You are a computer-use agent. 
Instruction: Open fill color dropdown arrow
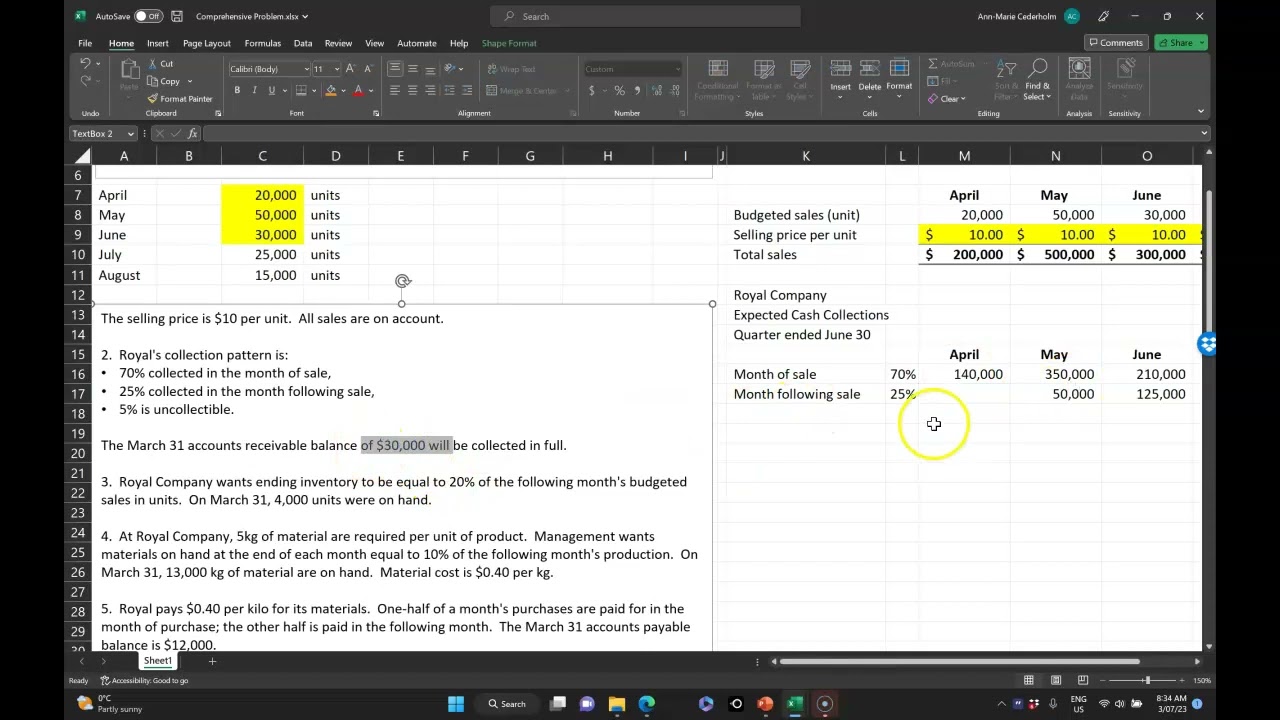342,91
